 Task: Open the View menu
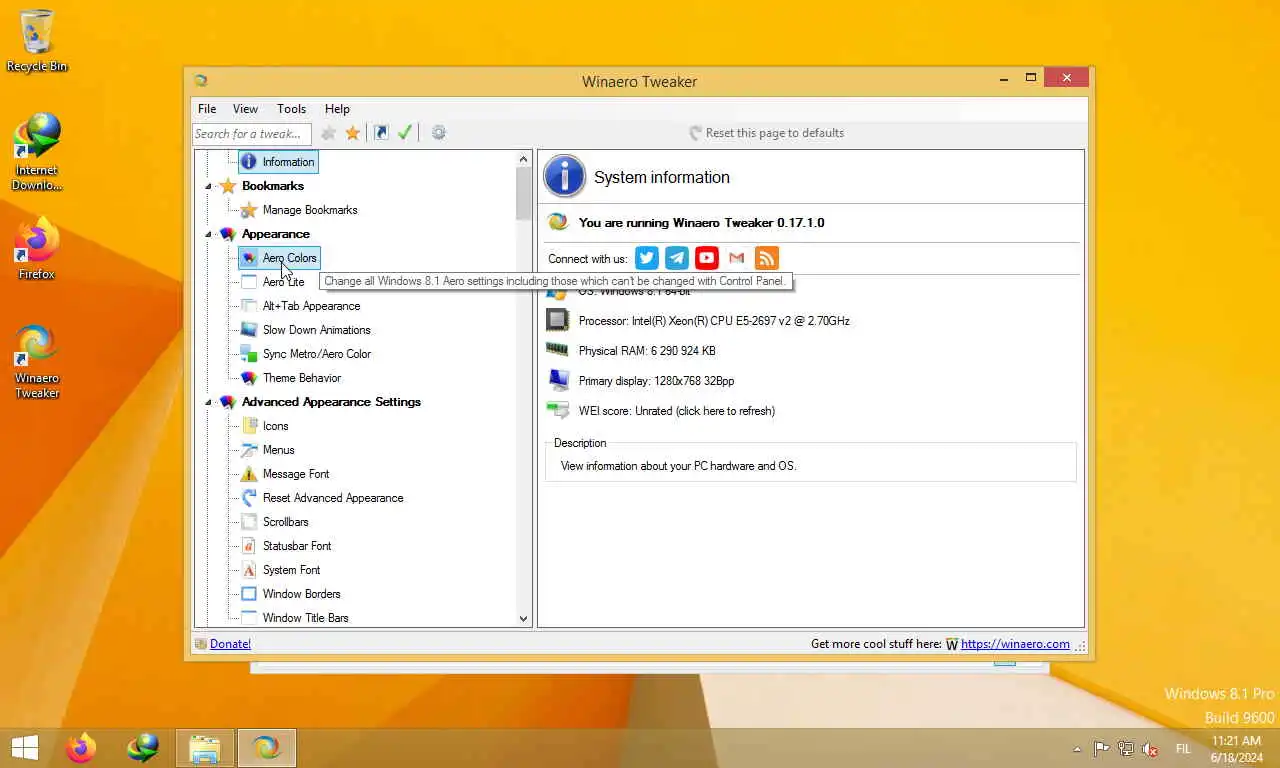245,109
